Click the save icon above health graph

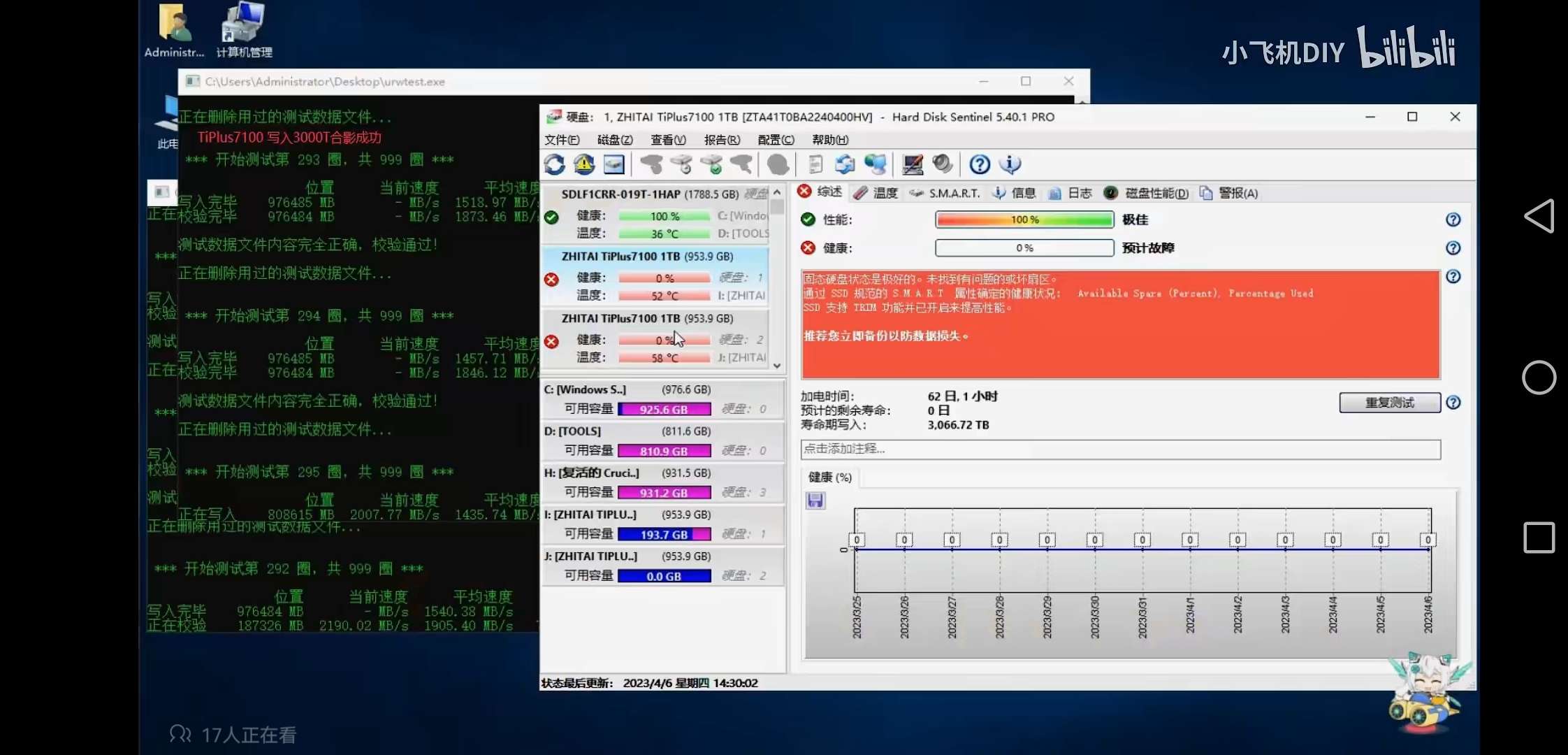click(x=815, y=501)
